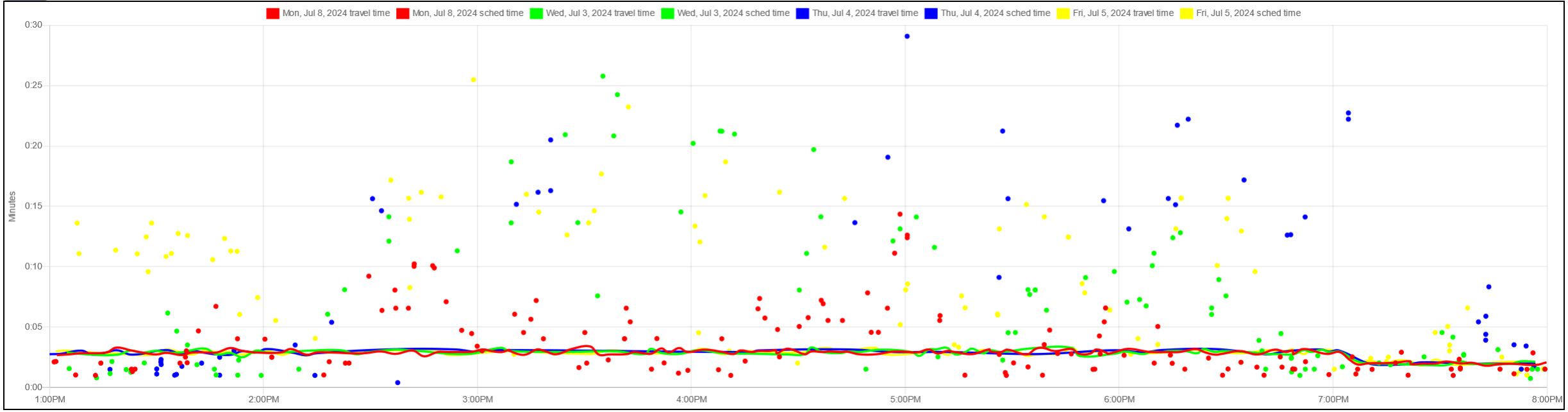Toggle the 'Mon, Jul 8, 2024 sched time' legend text
The width and height of the screenshot is (1568, 412).
click(x=468, y=13)
